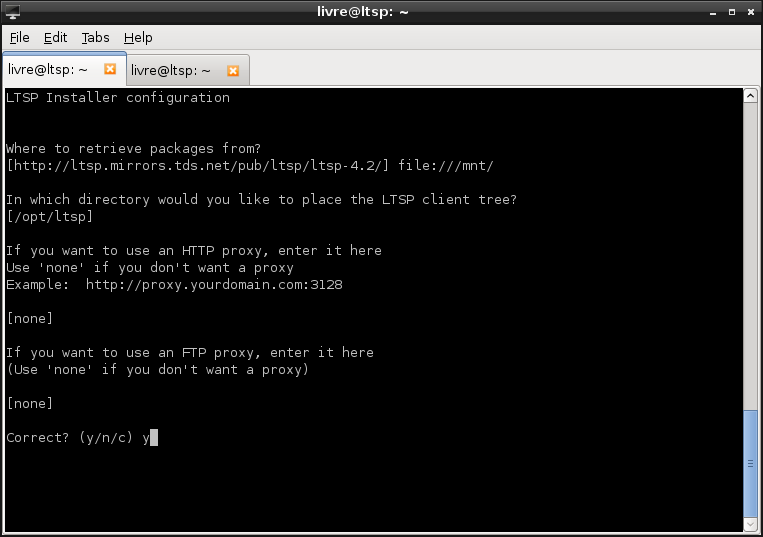Viewport: 763px width, 537px height.
Task: Click the FTP proxy prompt line
Action: pyautogui.click(x=190, y=353)
